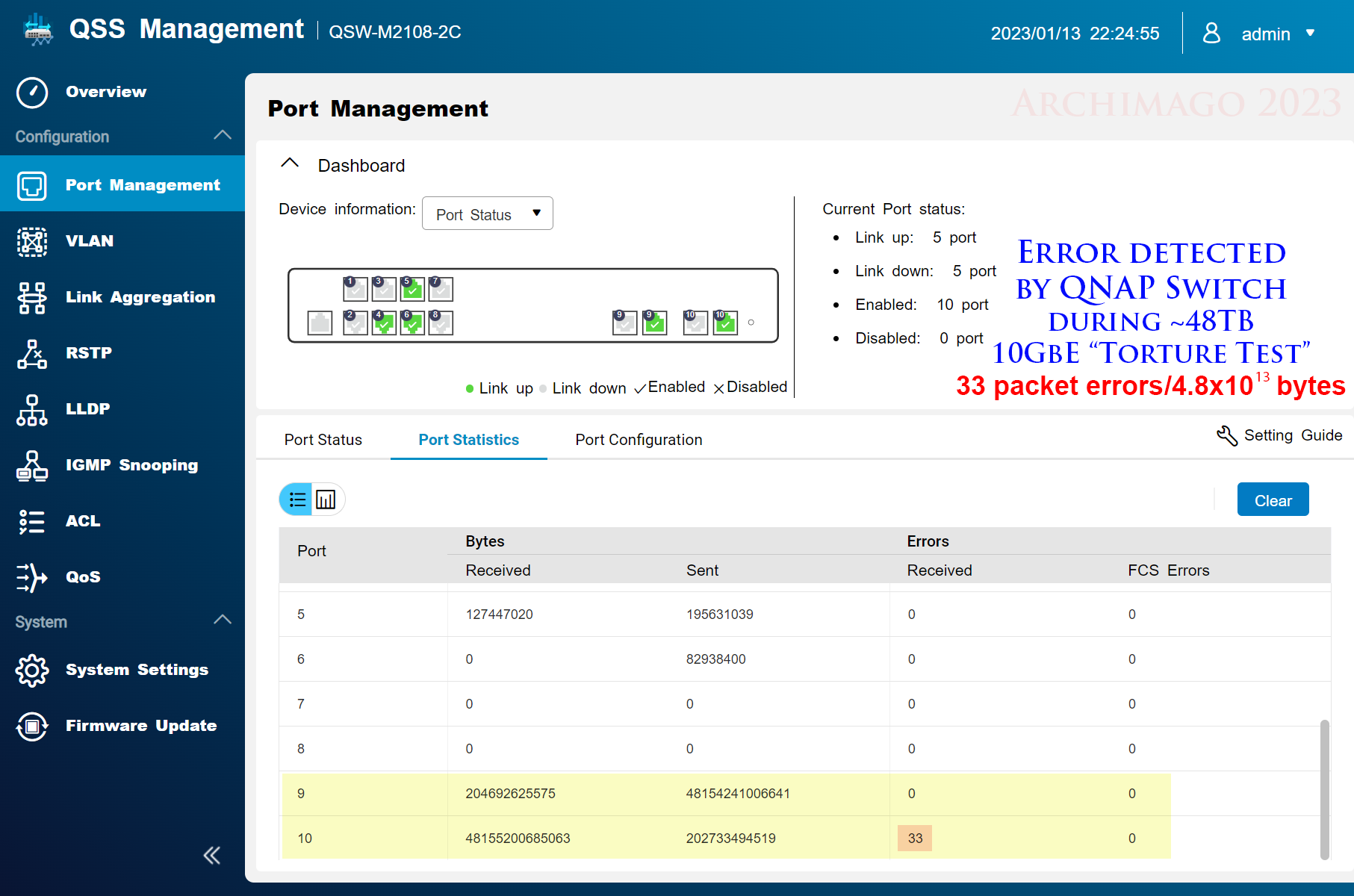Click the highlighted 33 received errors cell
Screen dimensions: 1354x896
pos(915,839)
